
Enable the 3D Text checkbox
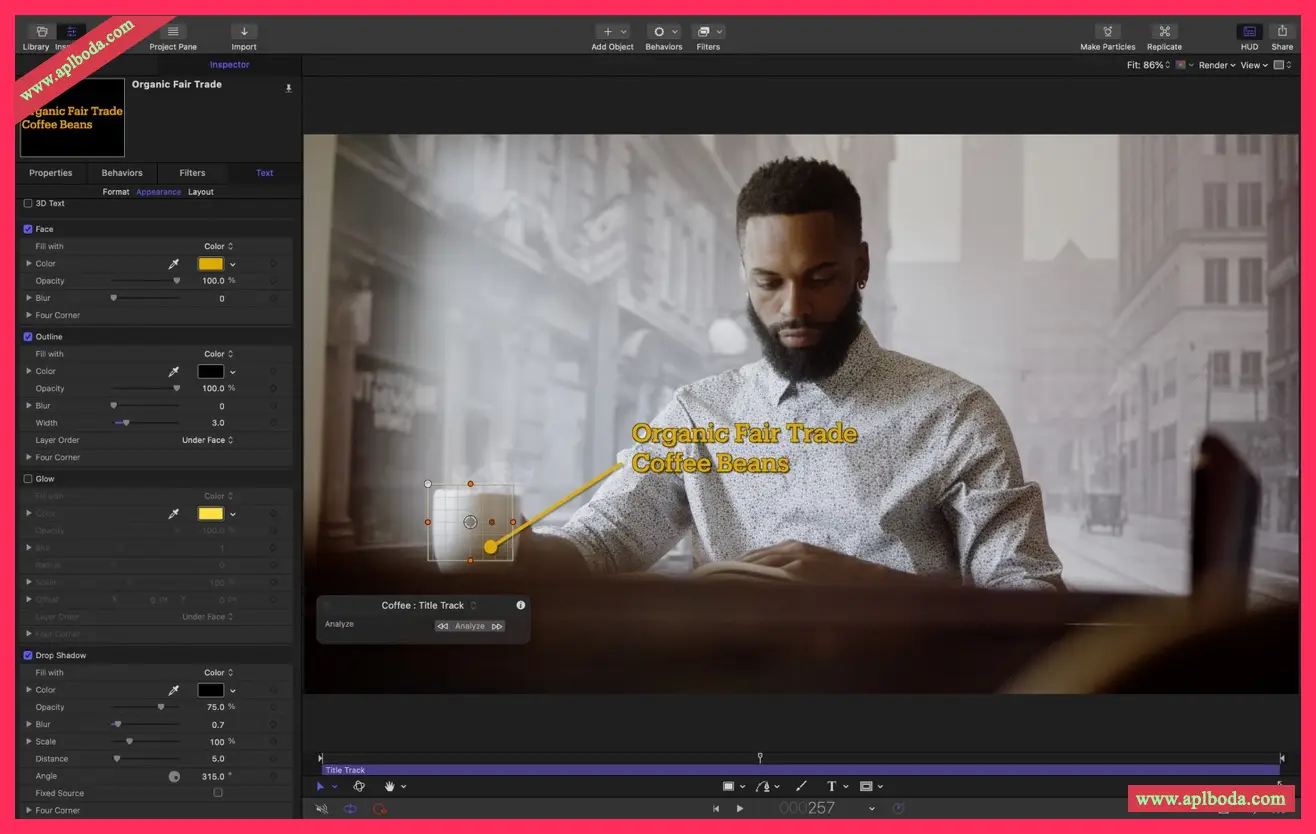27,203
